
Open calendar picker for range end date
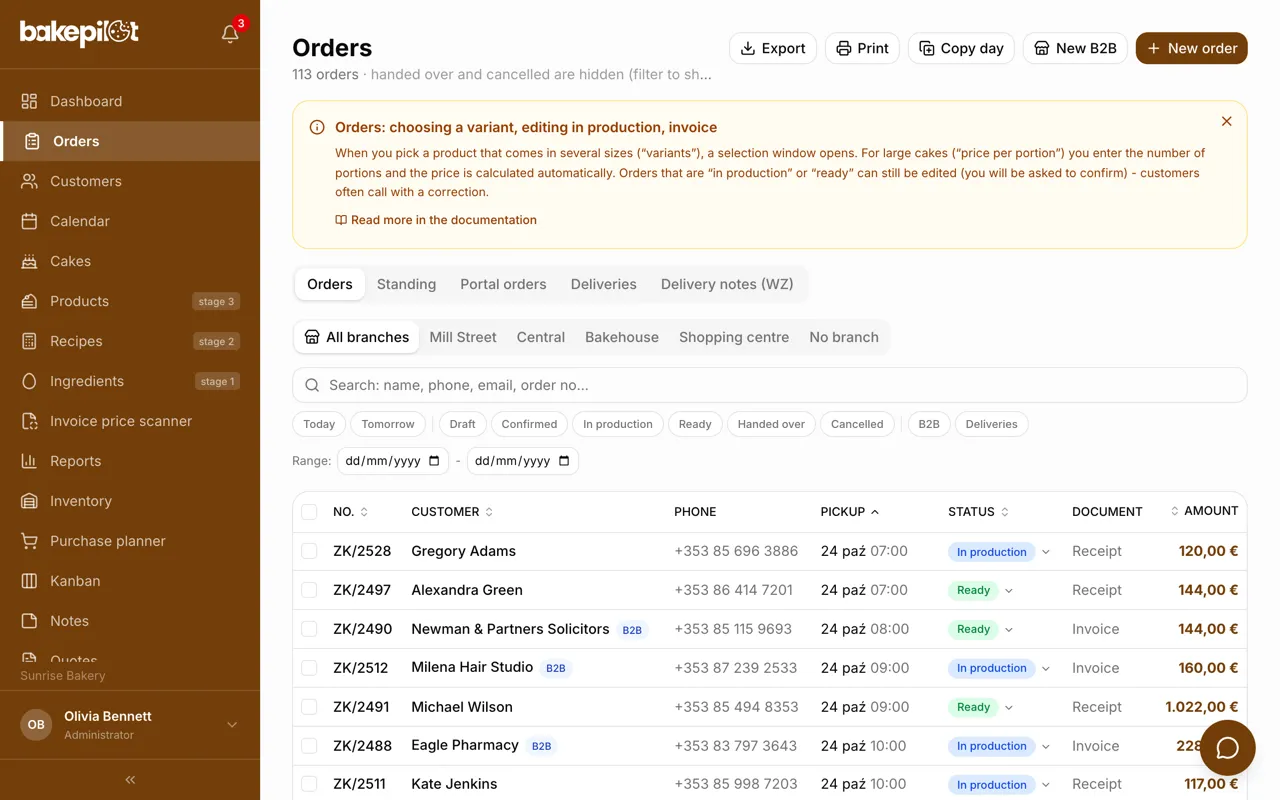564,461
